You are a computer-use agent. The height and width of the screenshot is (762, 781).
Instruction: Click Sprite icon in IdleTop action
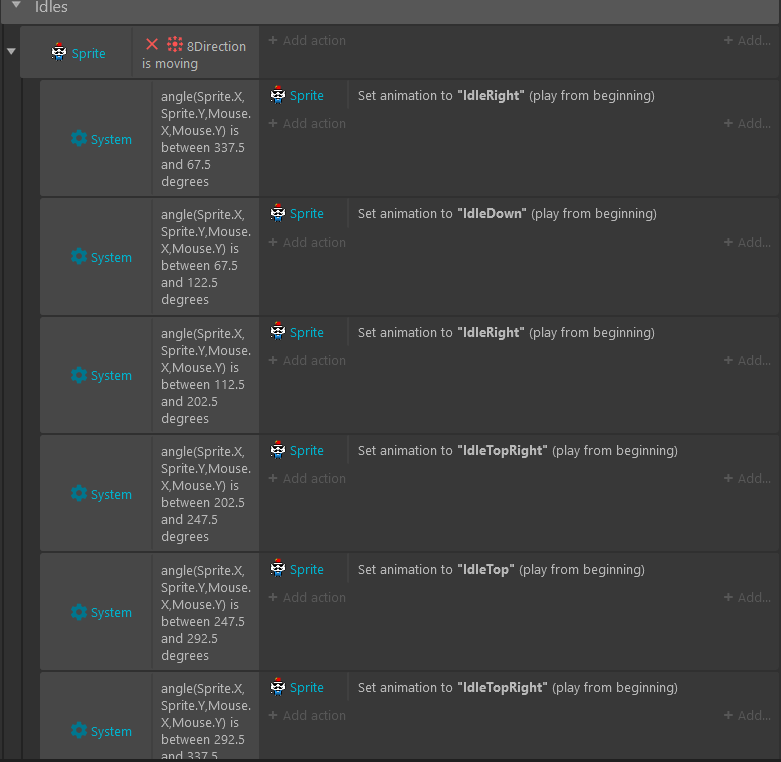point(277,568)
